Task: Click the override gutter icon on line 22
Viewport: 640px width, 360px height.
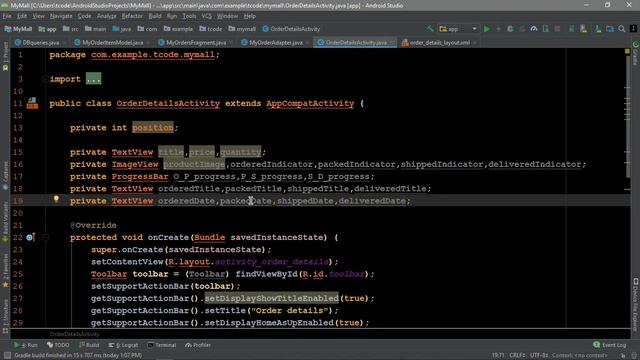Action: 30,237
